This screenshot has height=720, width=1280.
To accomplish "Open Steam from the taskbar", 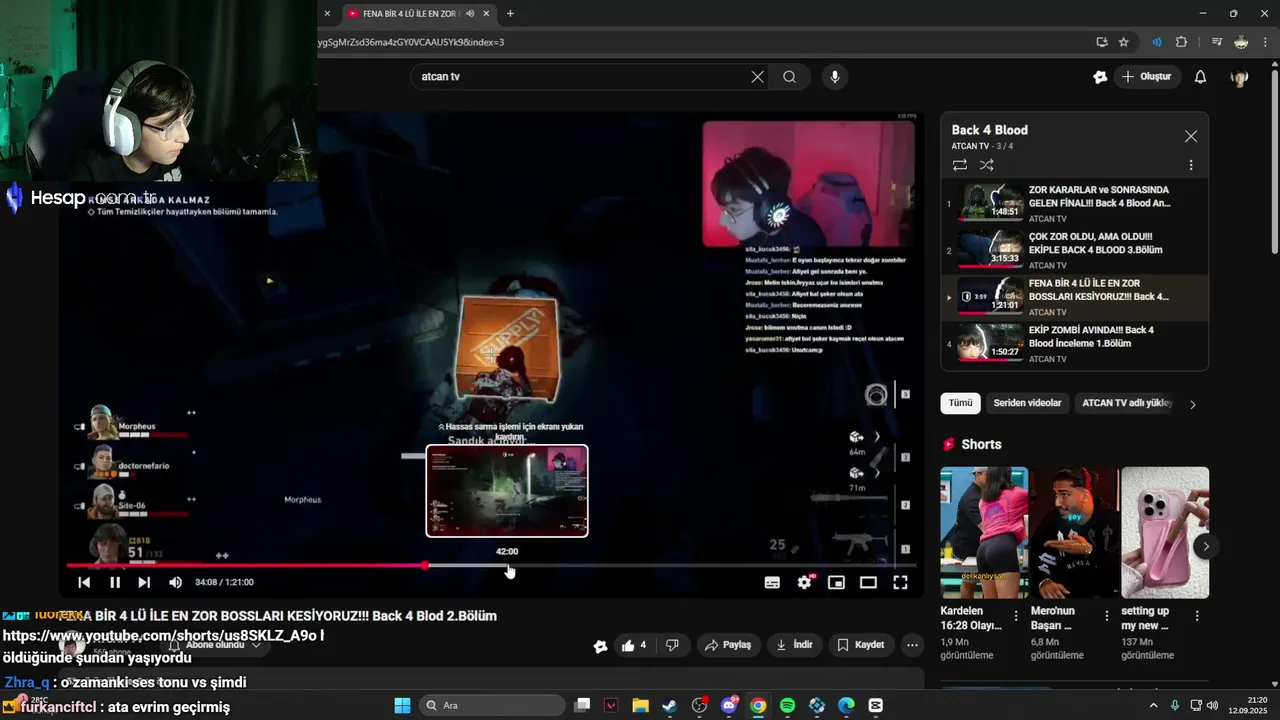I will pos(670,706).
